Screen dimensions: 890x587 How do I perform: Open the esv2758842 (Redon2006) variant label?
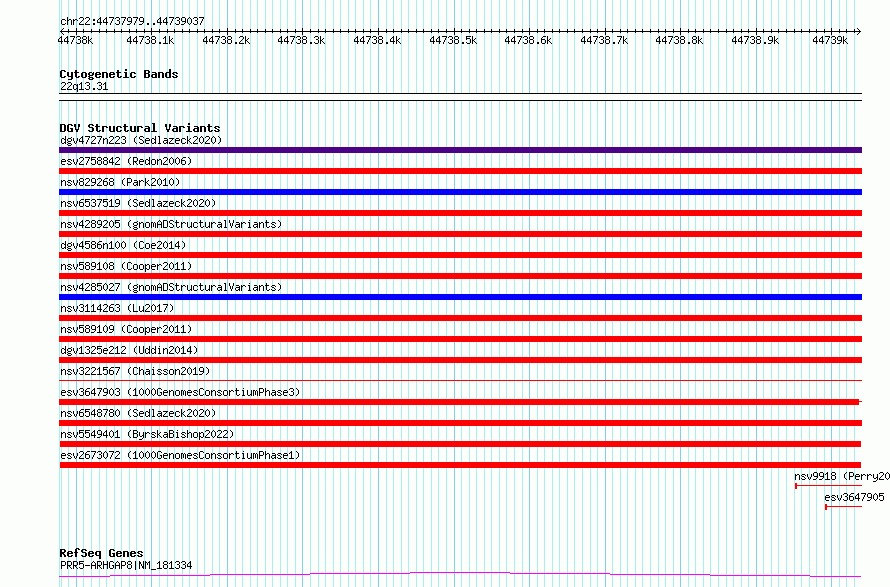(x=126, y=161)
